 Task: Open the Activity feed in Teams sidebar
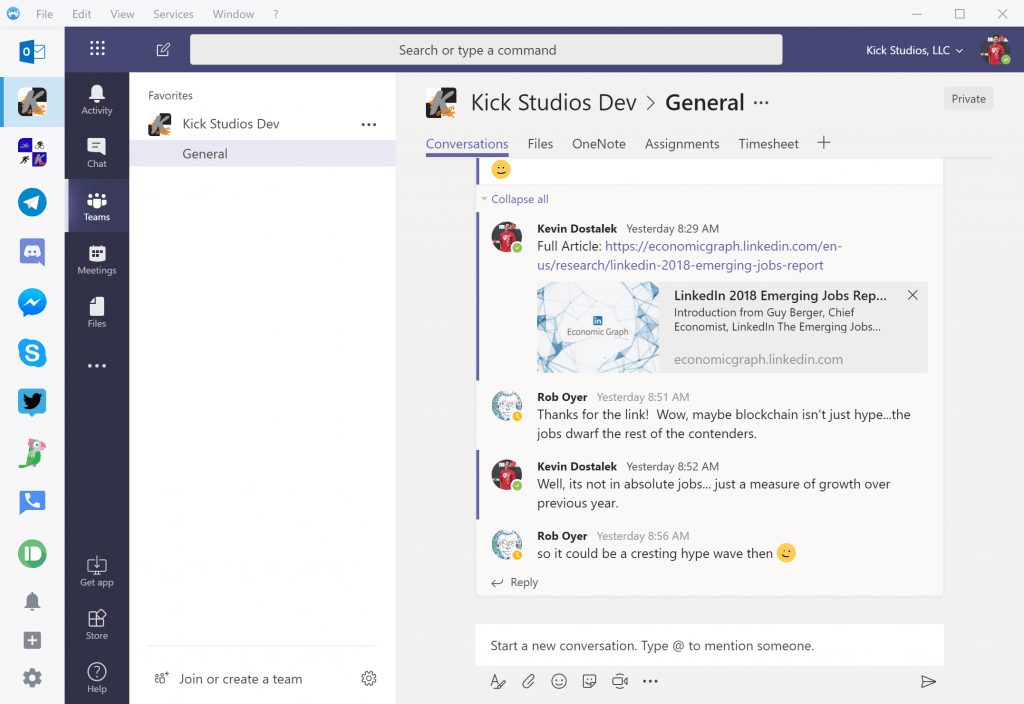pos(97,99)
